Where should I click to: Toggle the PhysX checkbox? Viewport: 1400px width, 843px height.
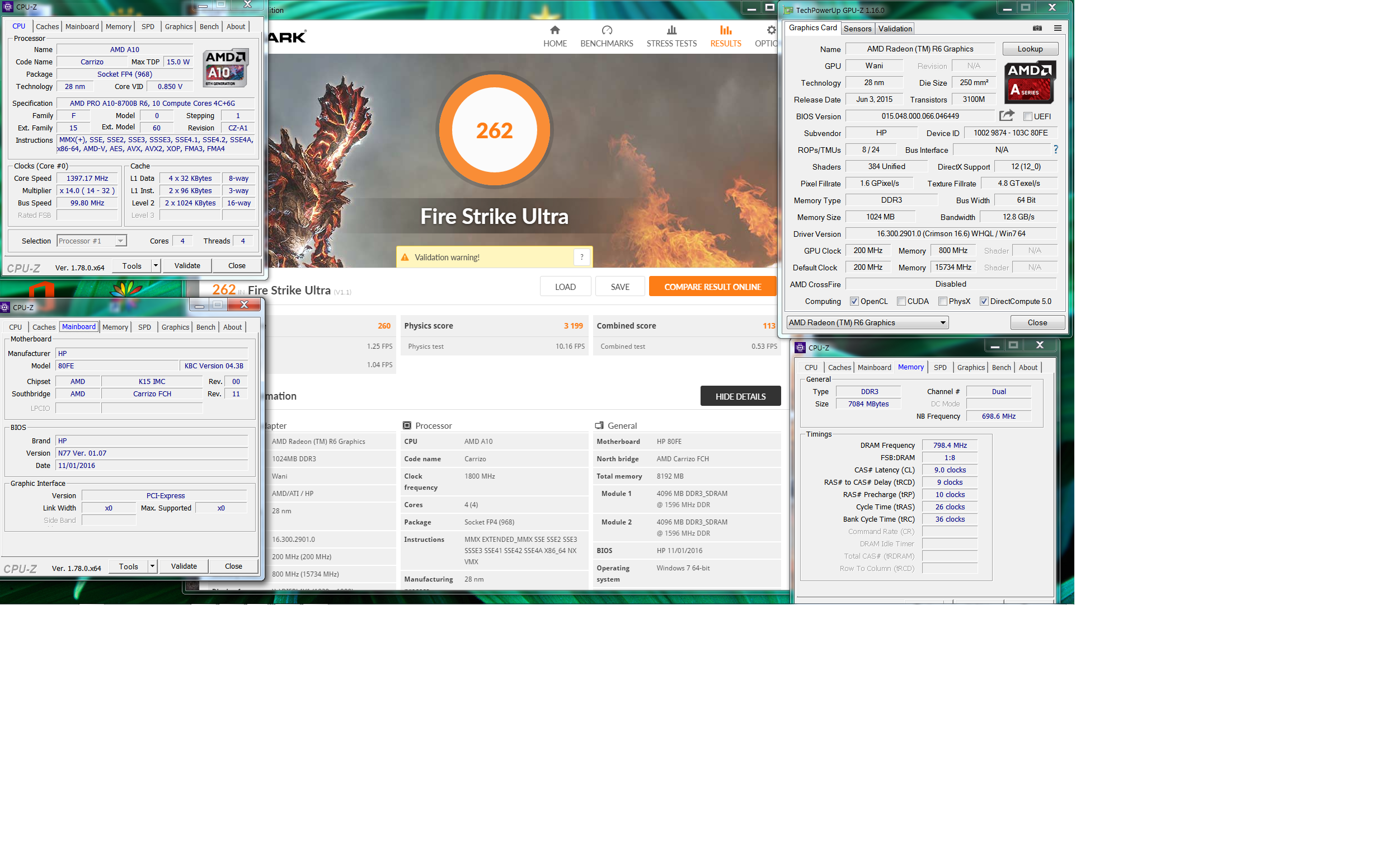(942, 301)
